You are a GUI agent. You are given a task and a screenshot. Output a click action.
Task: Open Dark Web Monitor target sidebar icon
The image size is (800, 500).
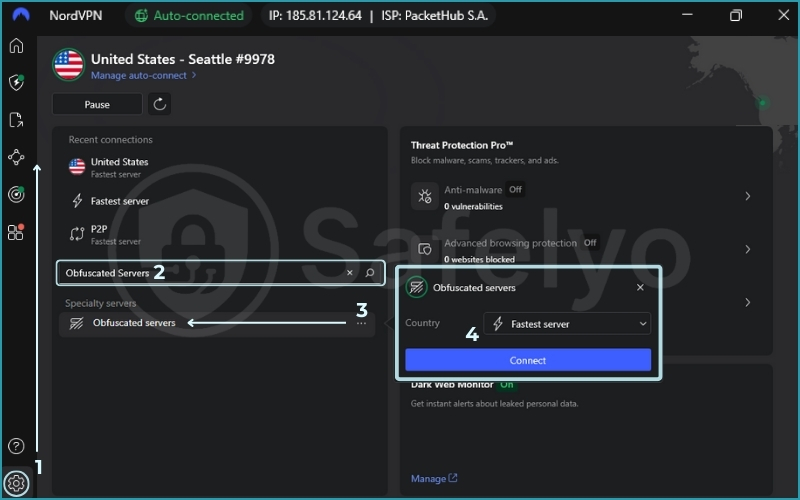pyautogui.click(x=16, y=195)
